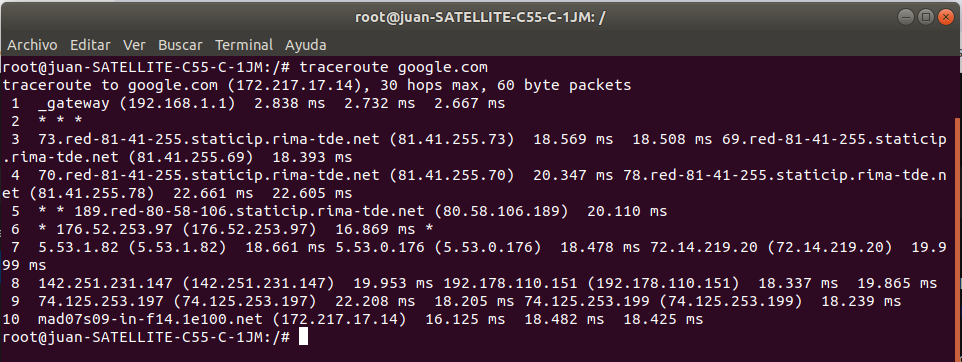Open the Editar menu
Image resolution: width=962 pixels, height=362 pixels.
90,45
